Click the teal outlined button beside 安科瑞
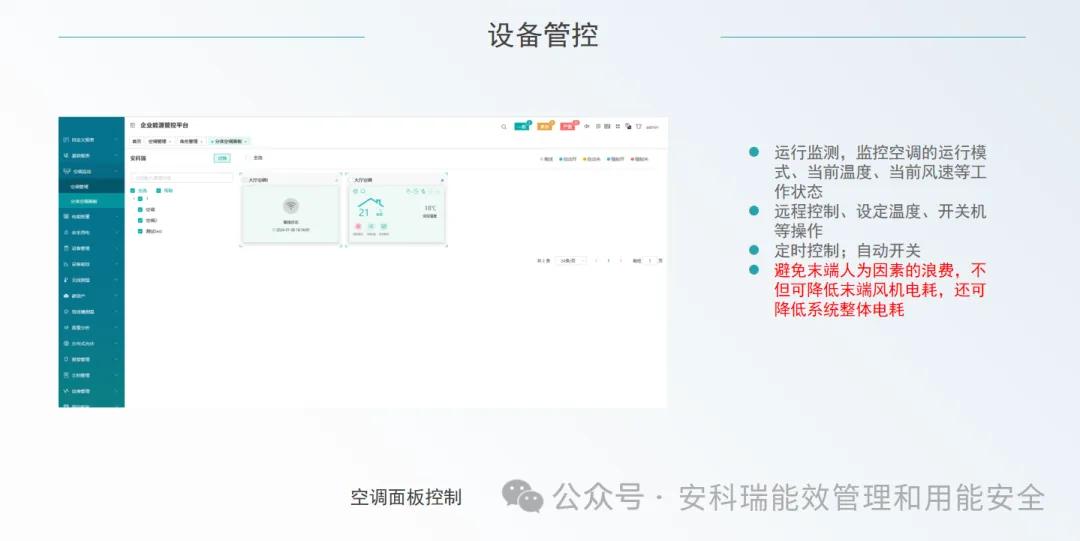 coord(222,159)
